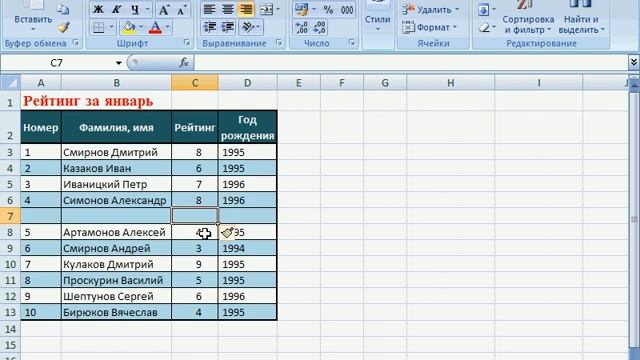This screenshot has width=640, height=360.
Task: Apply thousands separator 000 format
Action: [x=347, y=9]
